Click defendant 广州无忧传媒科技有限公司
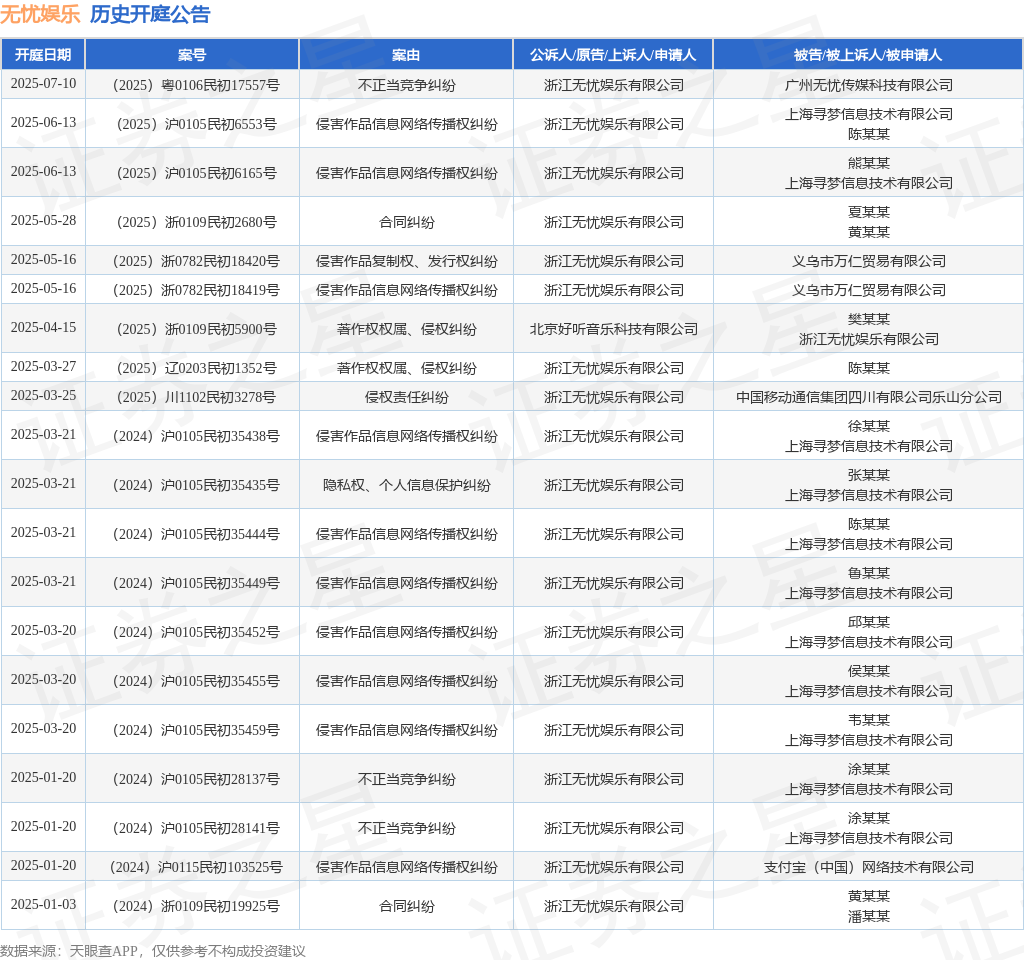Image resolution: width=1024 pixels, height=960 pixels. (869, 85)
